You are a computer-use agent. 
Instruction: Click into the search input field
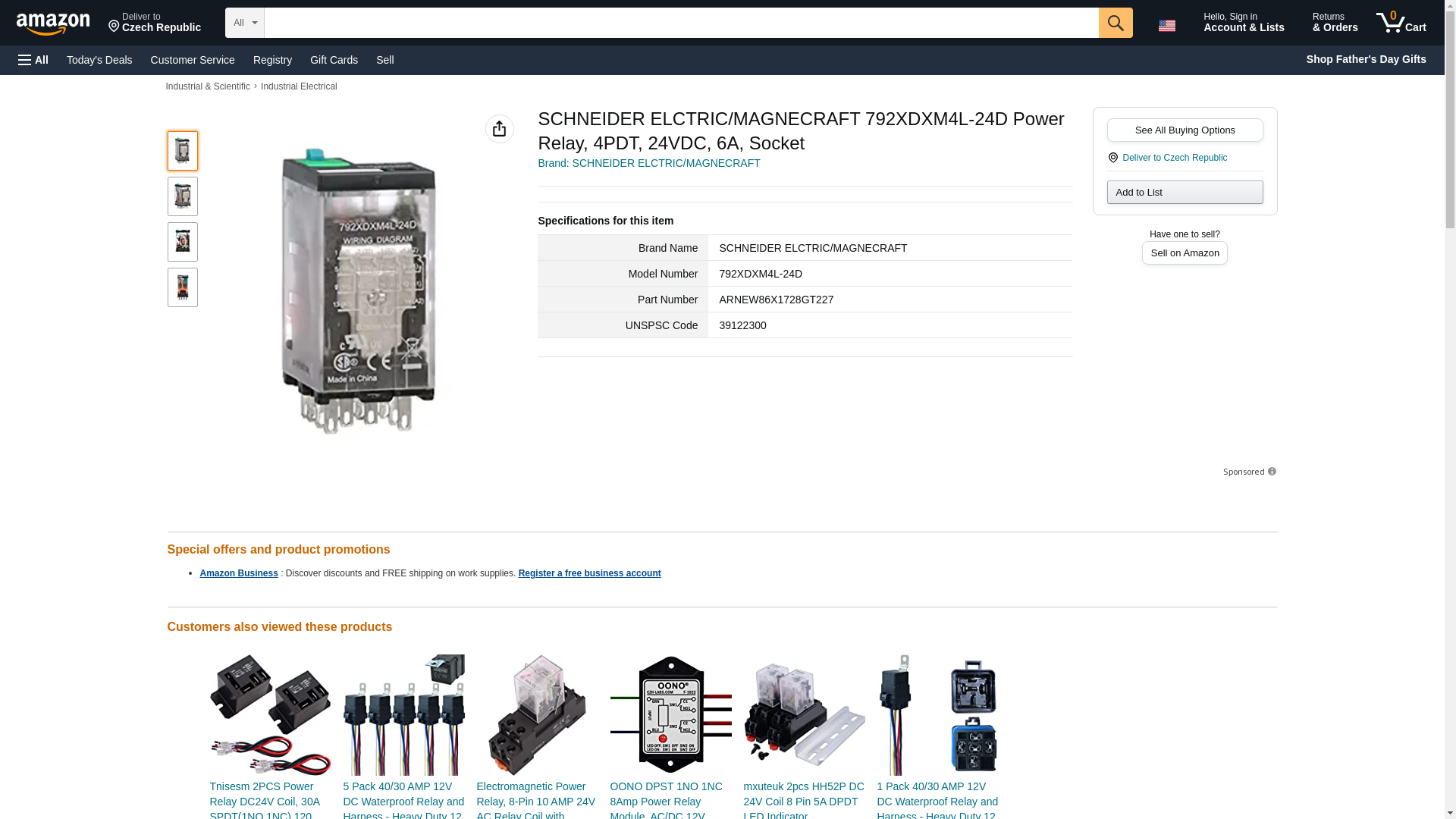point(680,23)
